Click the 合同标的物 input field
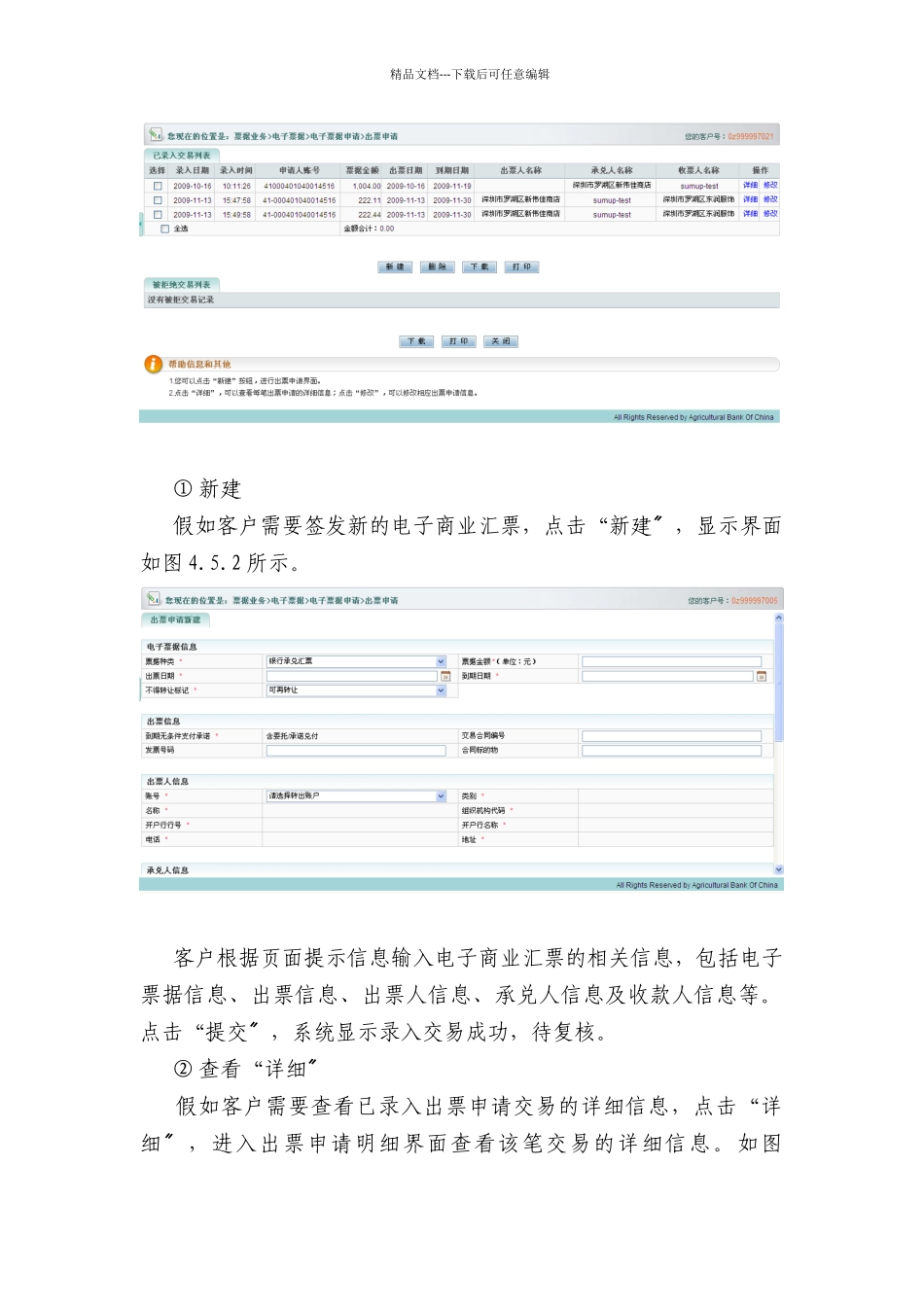This screenshot has width=924, height=1307. point(671,751)
